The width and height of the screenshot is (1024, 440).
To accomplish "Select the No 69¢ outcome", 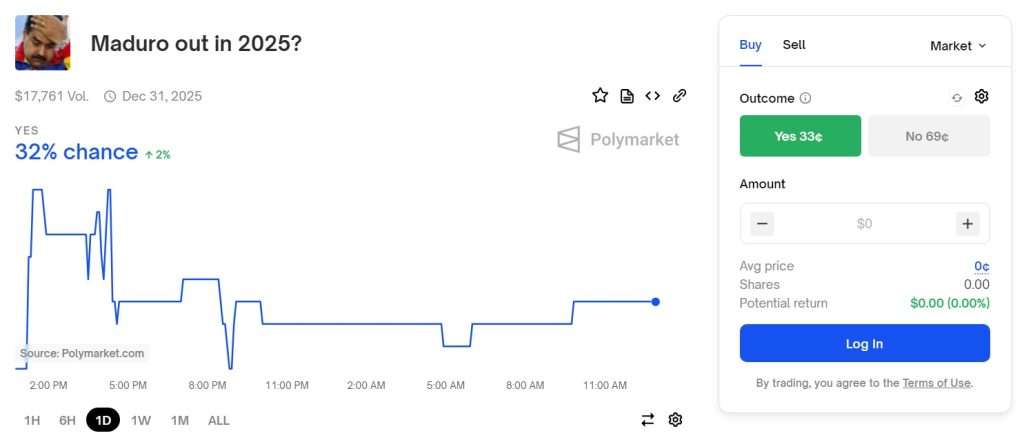I will (x=928, y=136).
